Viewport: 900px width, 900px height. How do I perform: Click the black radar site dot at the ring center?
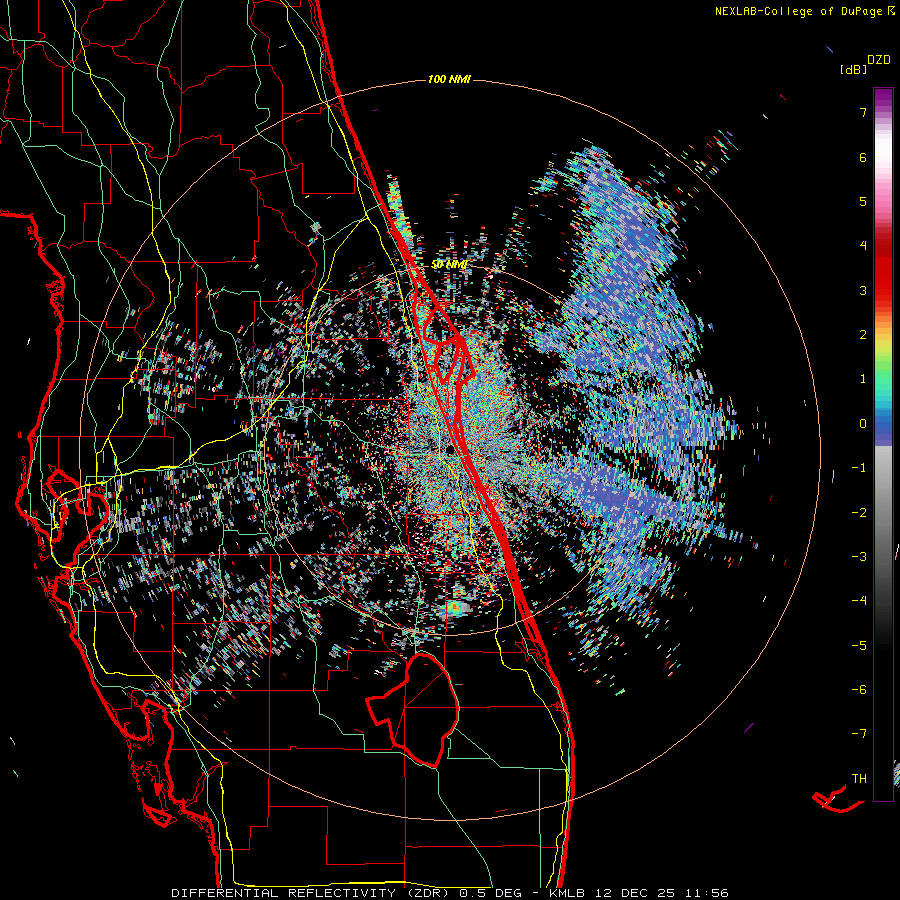(451, 449)
